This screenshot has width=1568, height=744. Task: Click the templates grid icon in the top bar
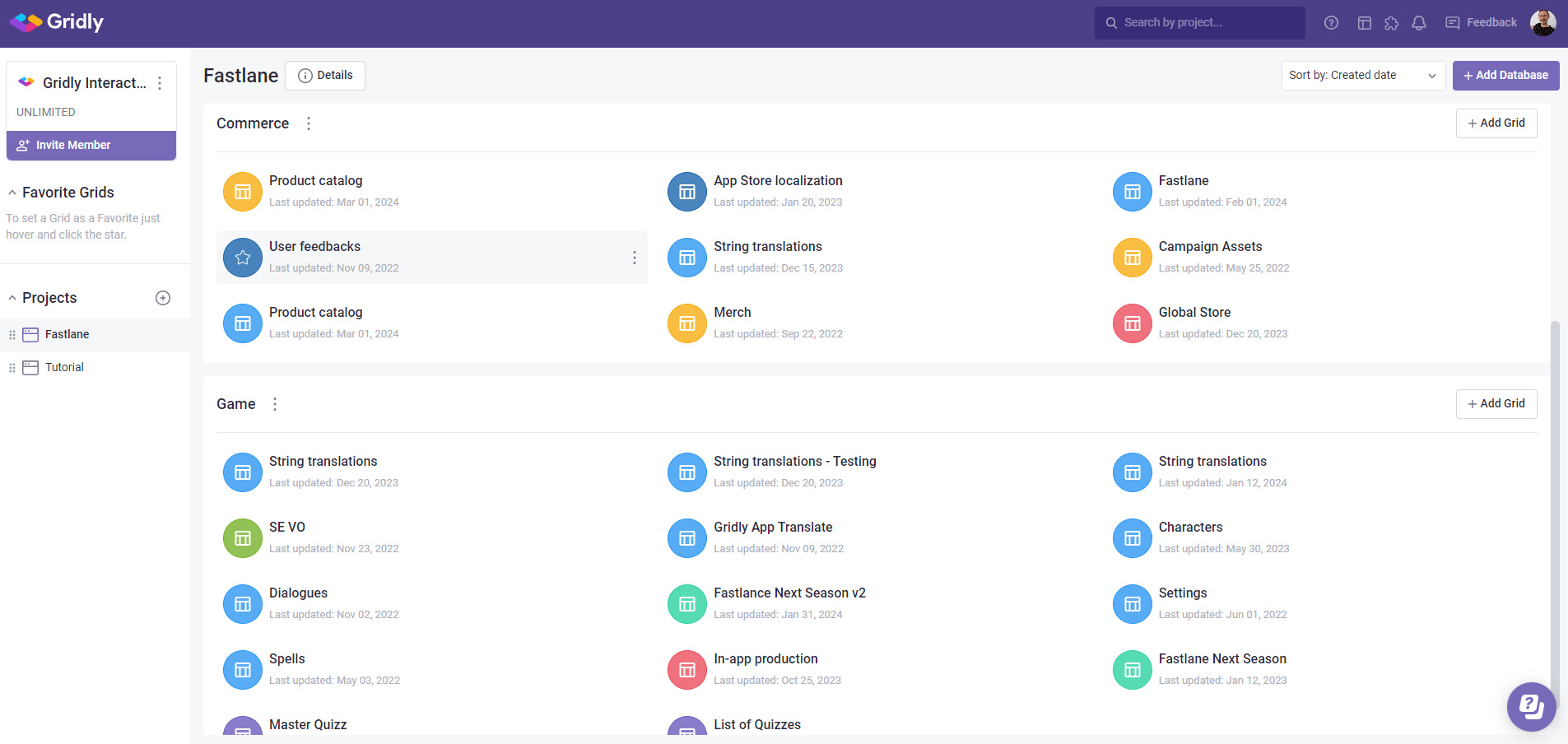[x=1366, y=22]
